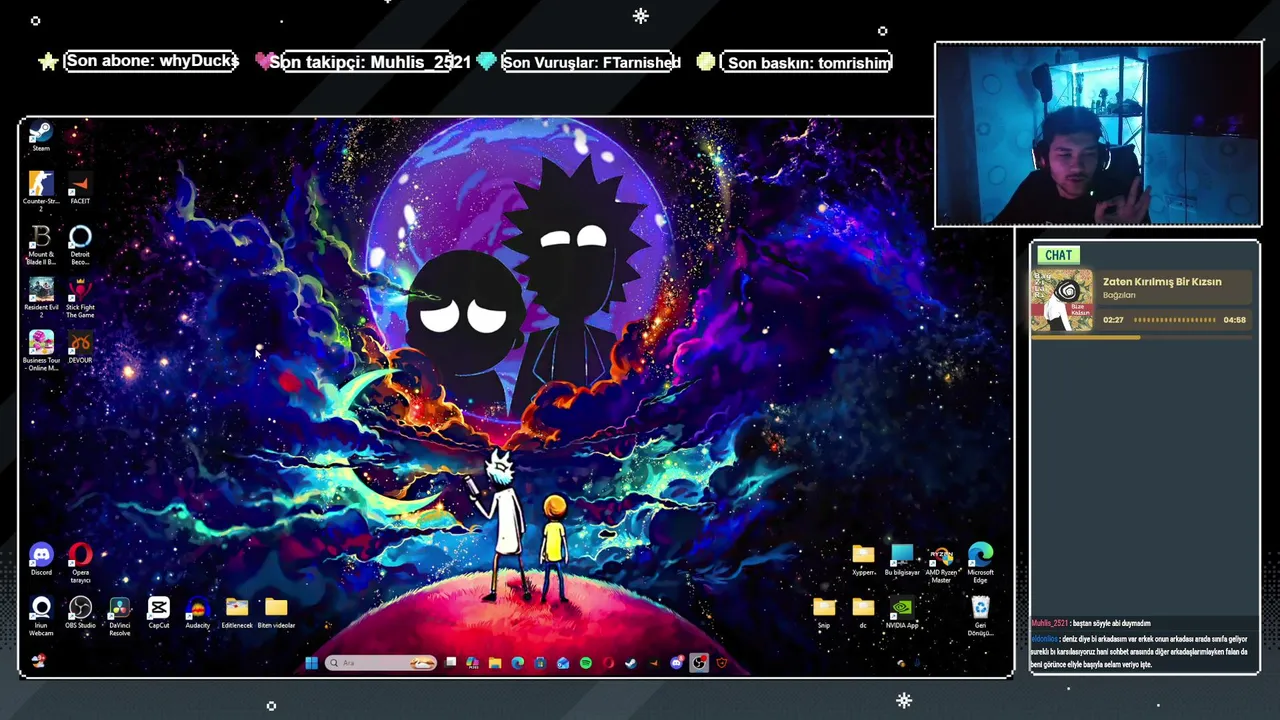Click the Muhlis_2521 chat username
The width and height of the screenshot is (1280, 720).
point(1049,623)
